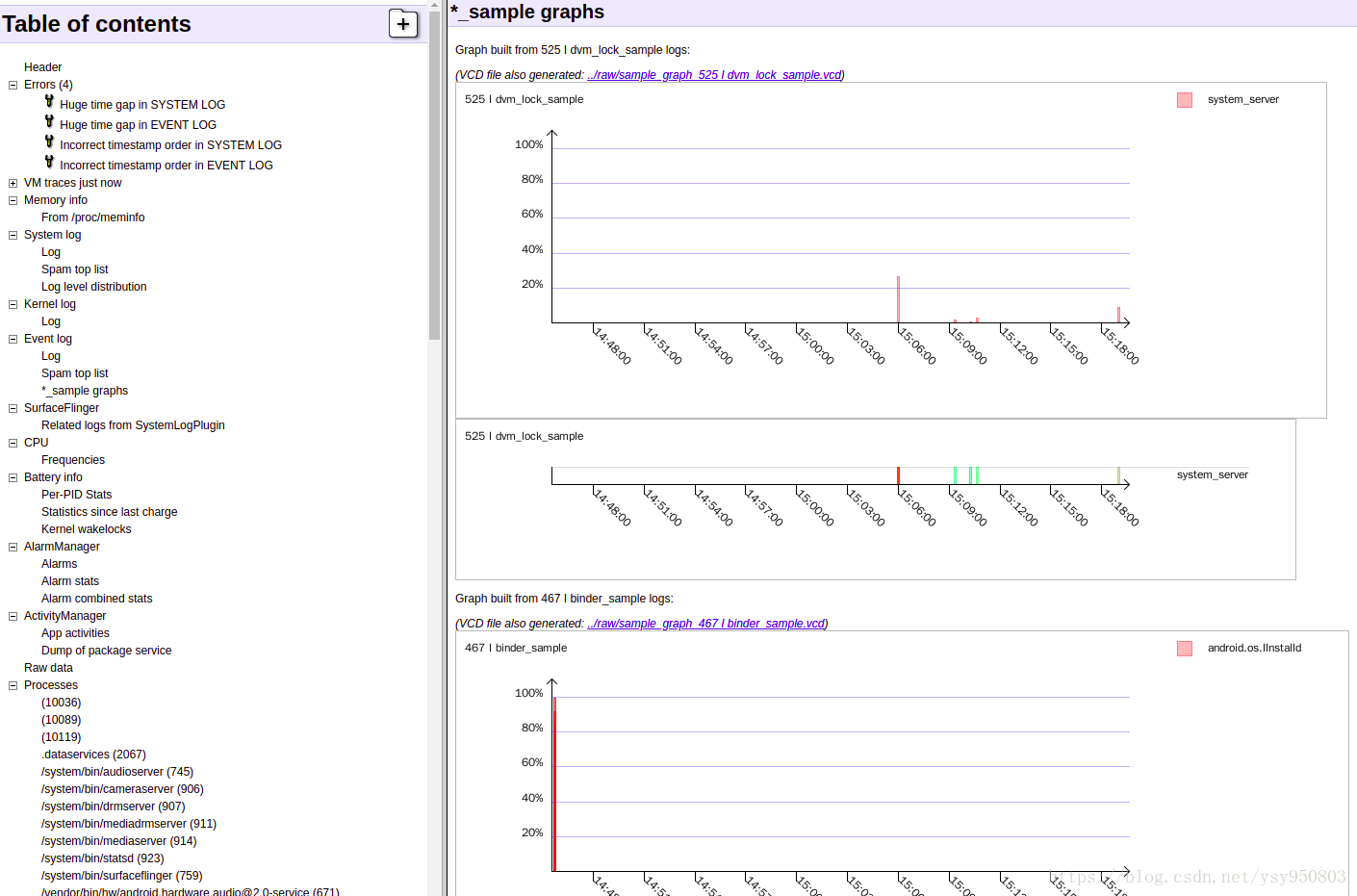The width and height of the screenshot is (1357, 896).
Task: Open /system/bin/surfaceflinger (759) process
Action: (122, 876)
